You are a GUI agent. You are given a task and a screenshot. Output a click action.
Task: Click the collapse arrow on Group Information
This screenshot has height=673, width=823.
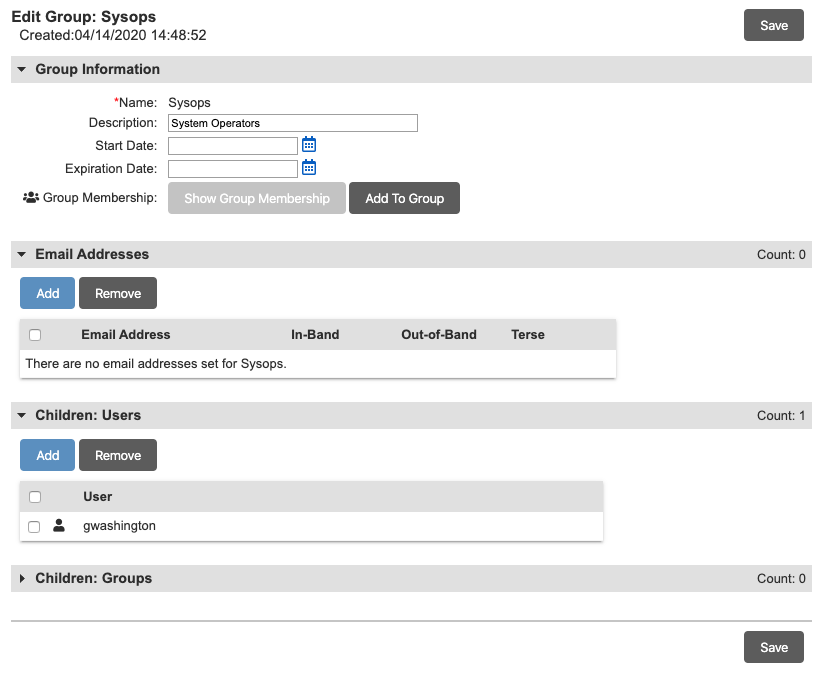tap(21, 69)
